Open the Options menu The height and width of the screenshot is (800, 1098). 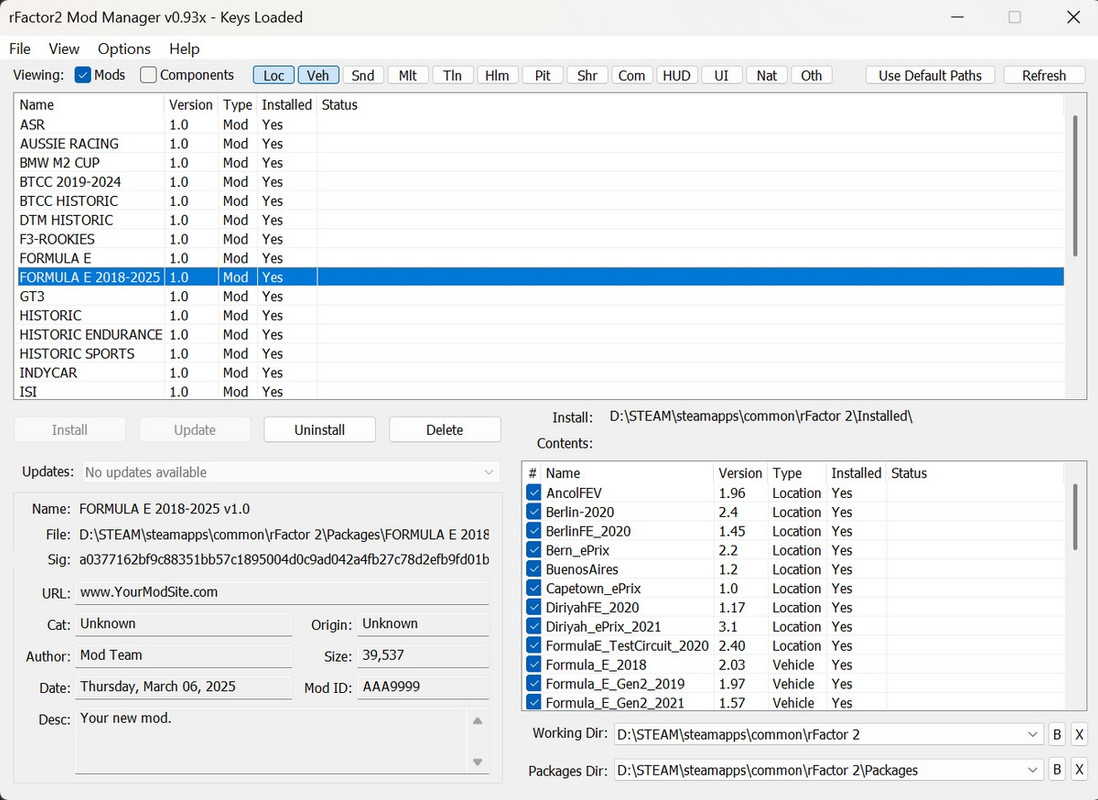[124, 49]
